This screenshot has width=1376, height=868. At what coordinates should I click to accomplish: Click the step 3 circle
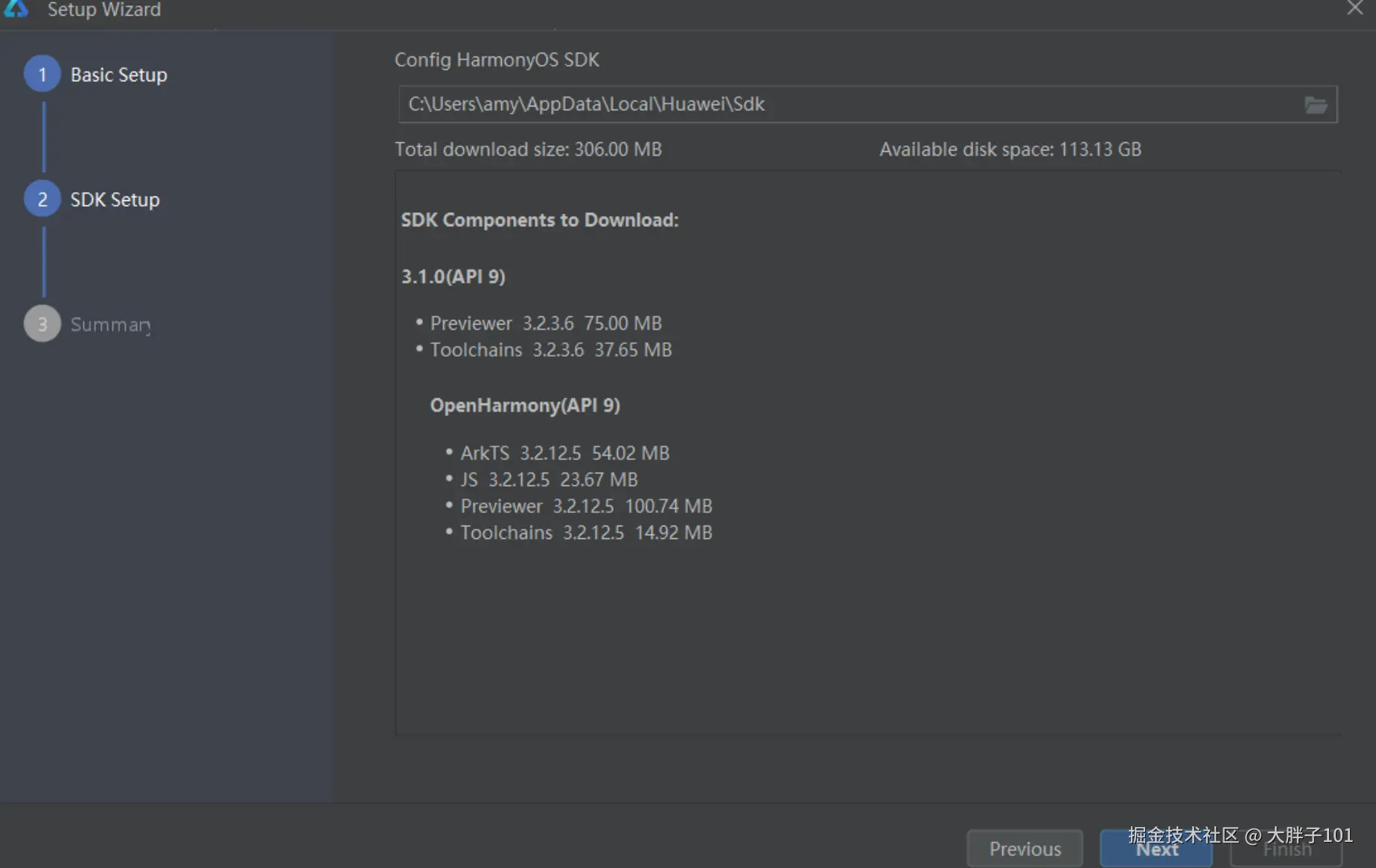tap(42, 325)
